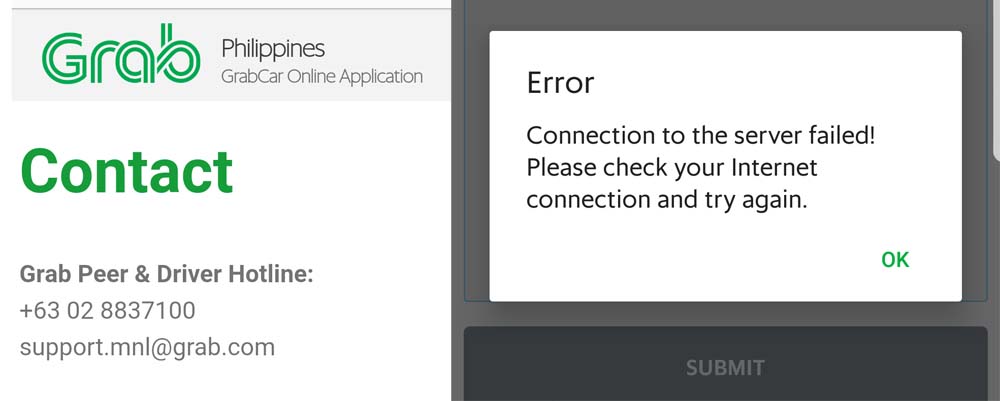Click dimmed form field strip below the dialog
The image size is (1000, 401).
pyautogui.click(x=725, y=312)
